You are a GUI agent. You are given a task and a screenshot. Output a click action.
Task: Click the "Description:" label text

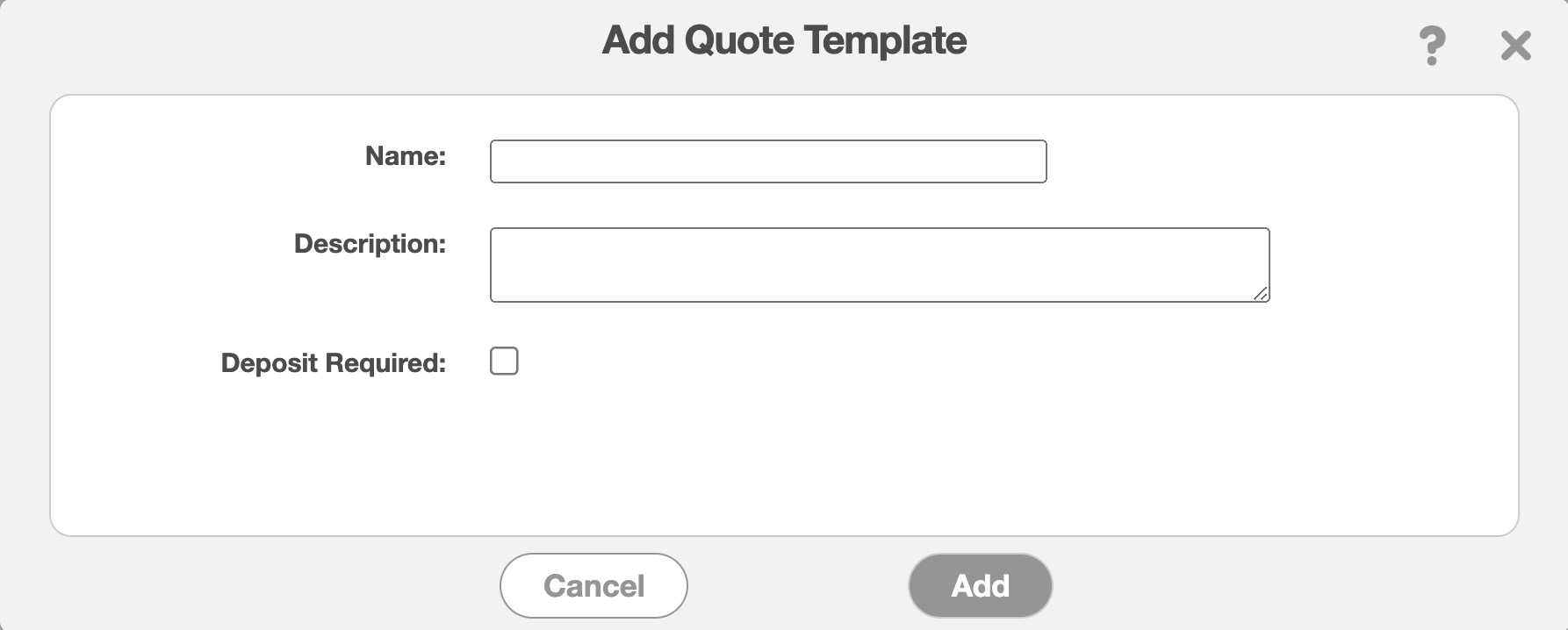tap(370, 244)
